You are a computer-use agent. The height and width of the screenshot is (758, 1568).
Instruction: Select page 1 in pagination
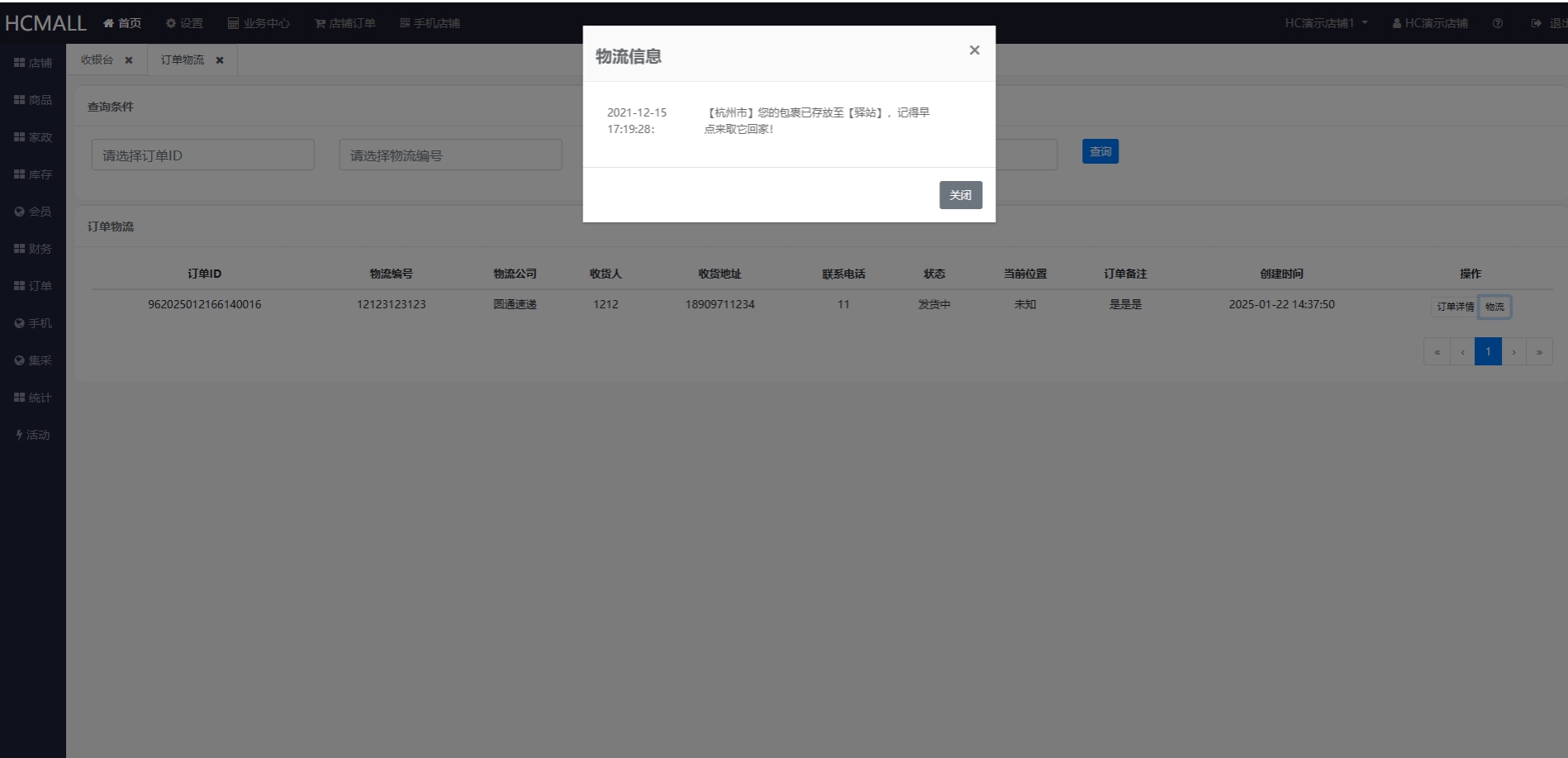tap(1488, 351)
